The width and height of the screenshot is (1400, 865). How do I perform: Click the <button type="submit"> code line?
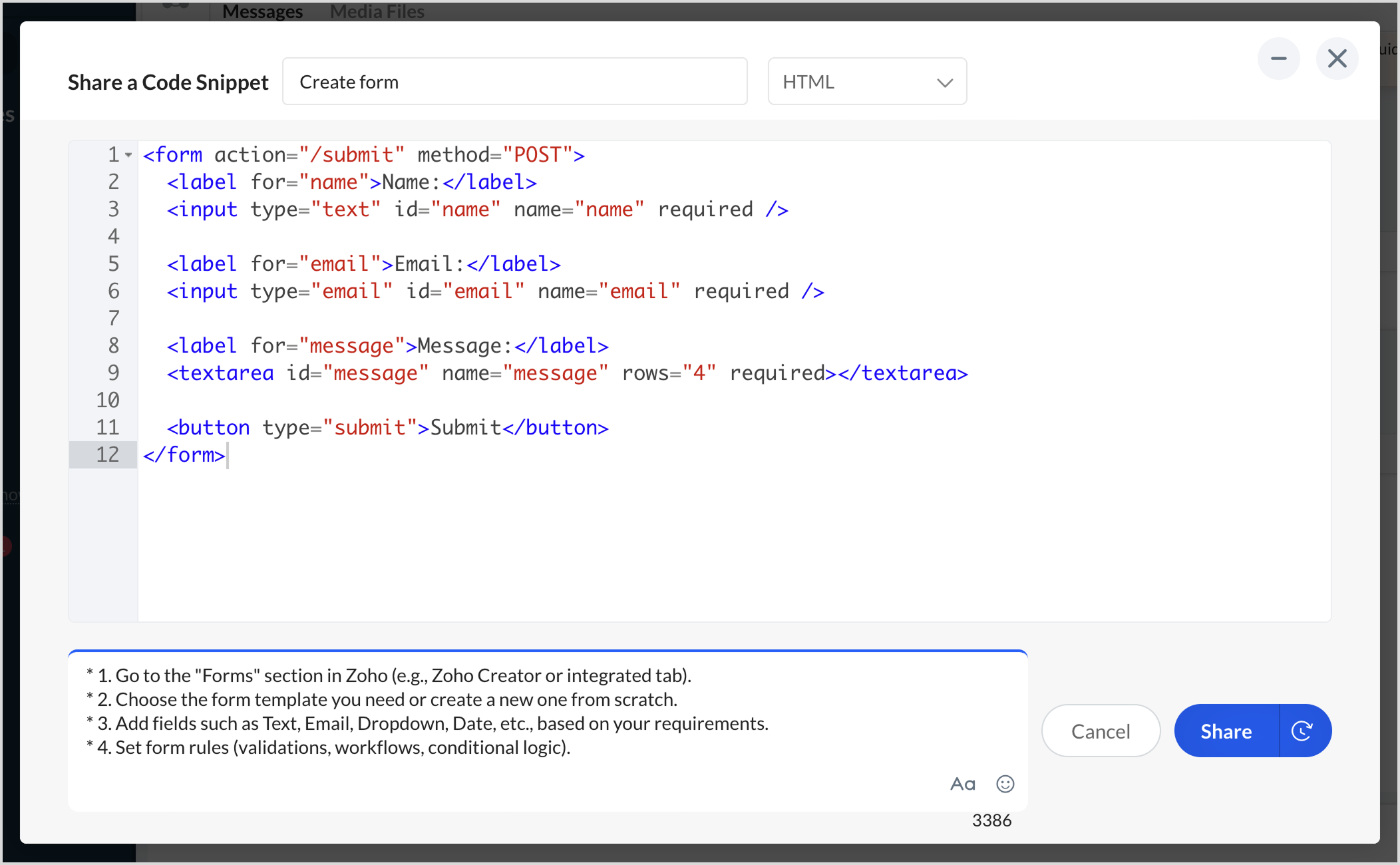click(387, 428)
